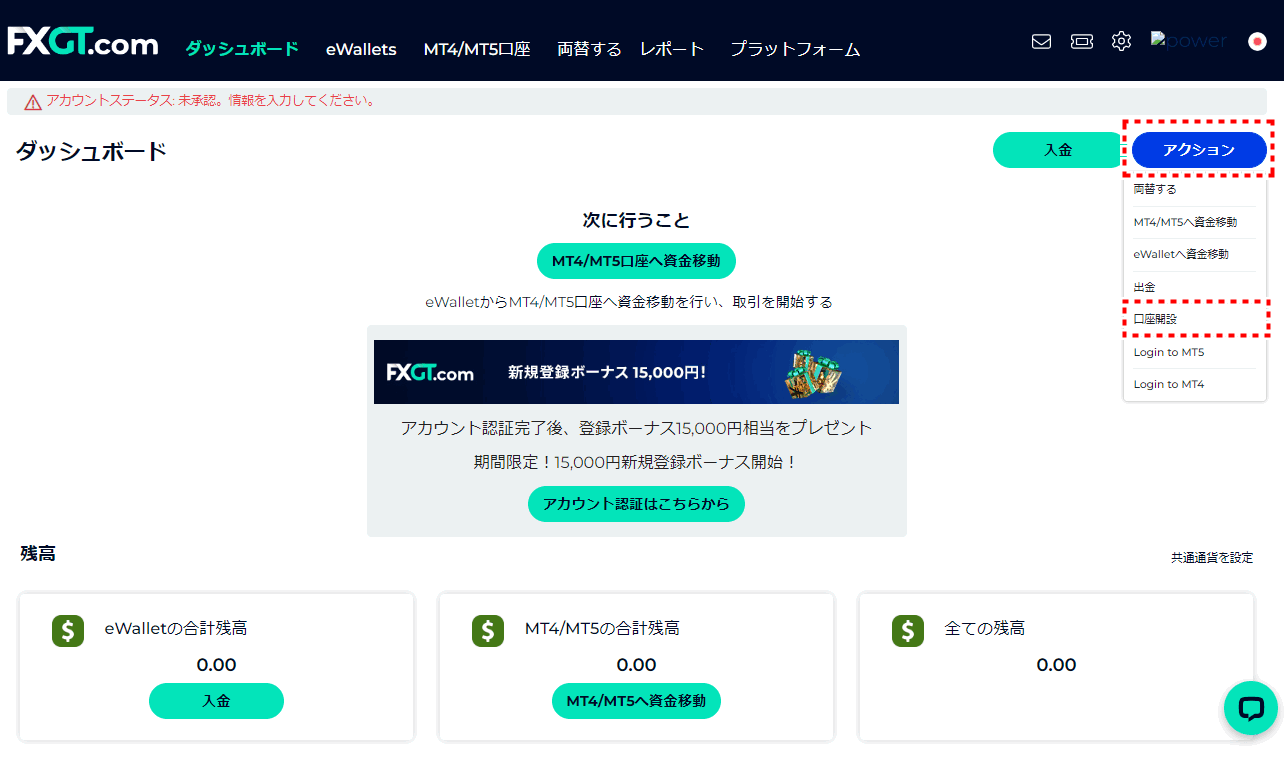Image resolution: width=1284 pixels, height=770 pixels.
Task: Click MT4/MT5の合計残高 label
Action: click(x=602, y=629)
